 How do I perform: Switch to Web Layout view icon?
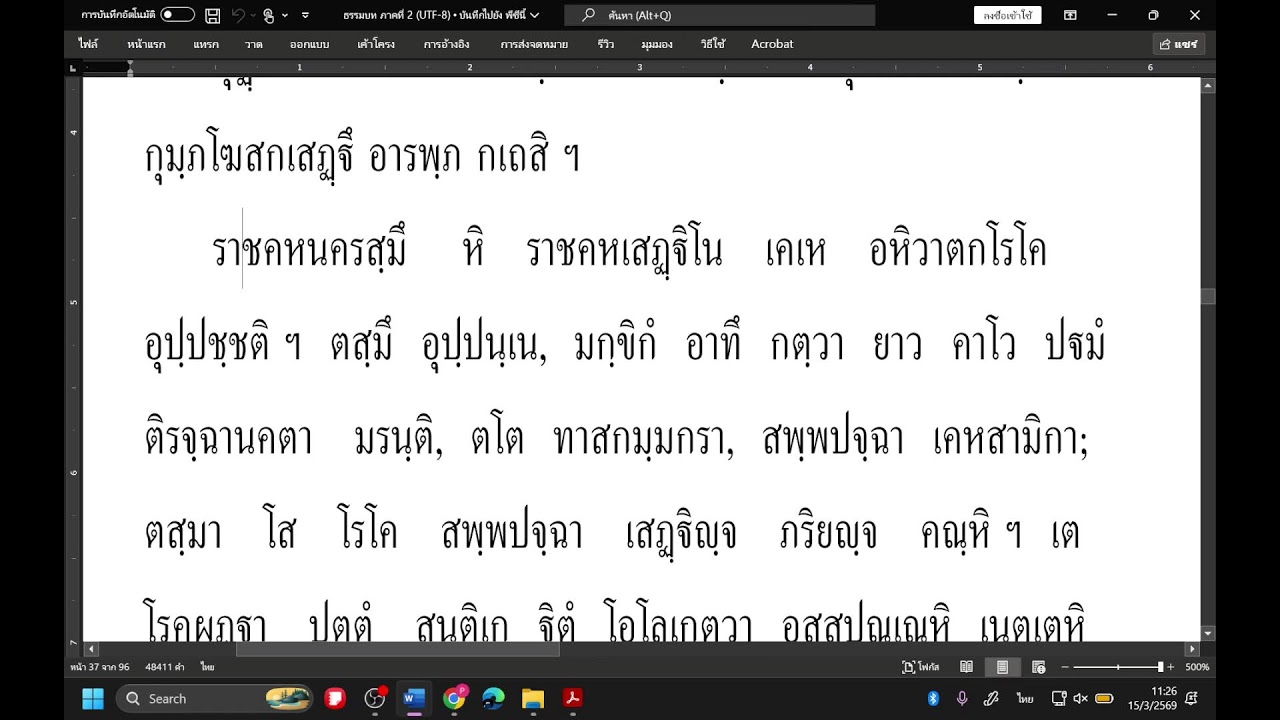(x=1038, y=667)
